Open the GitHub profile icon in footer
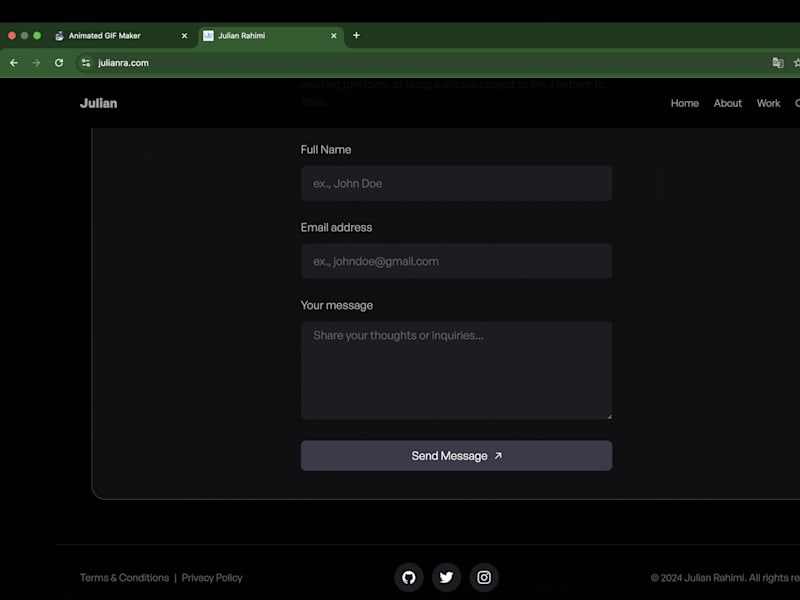Image resolution: width=800 pixels, height=600 pixels. 409,577
